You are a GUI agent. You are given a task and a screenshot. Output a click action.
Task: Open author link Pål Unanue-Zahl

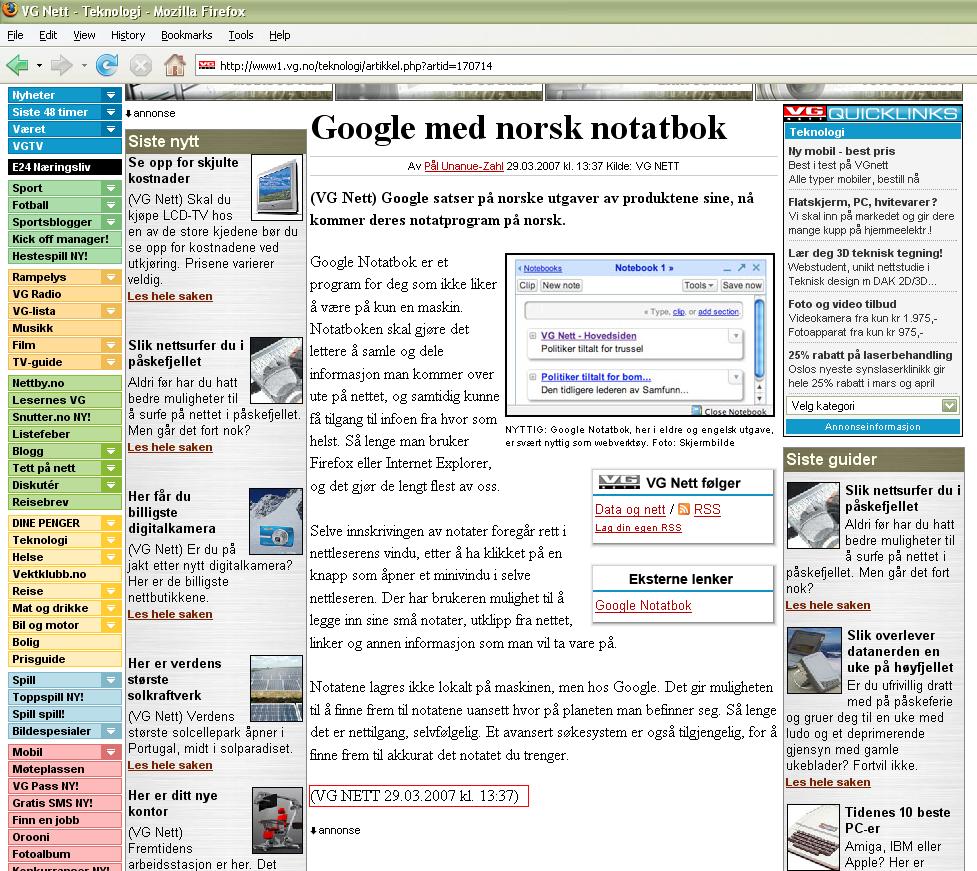coord(464,166)
